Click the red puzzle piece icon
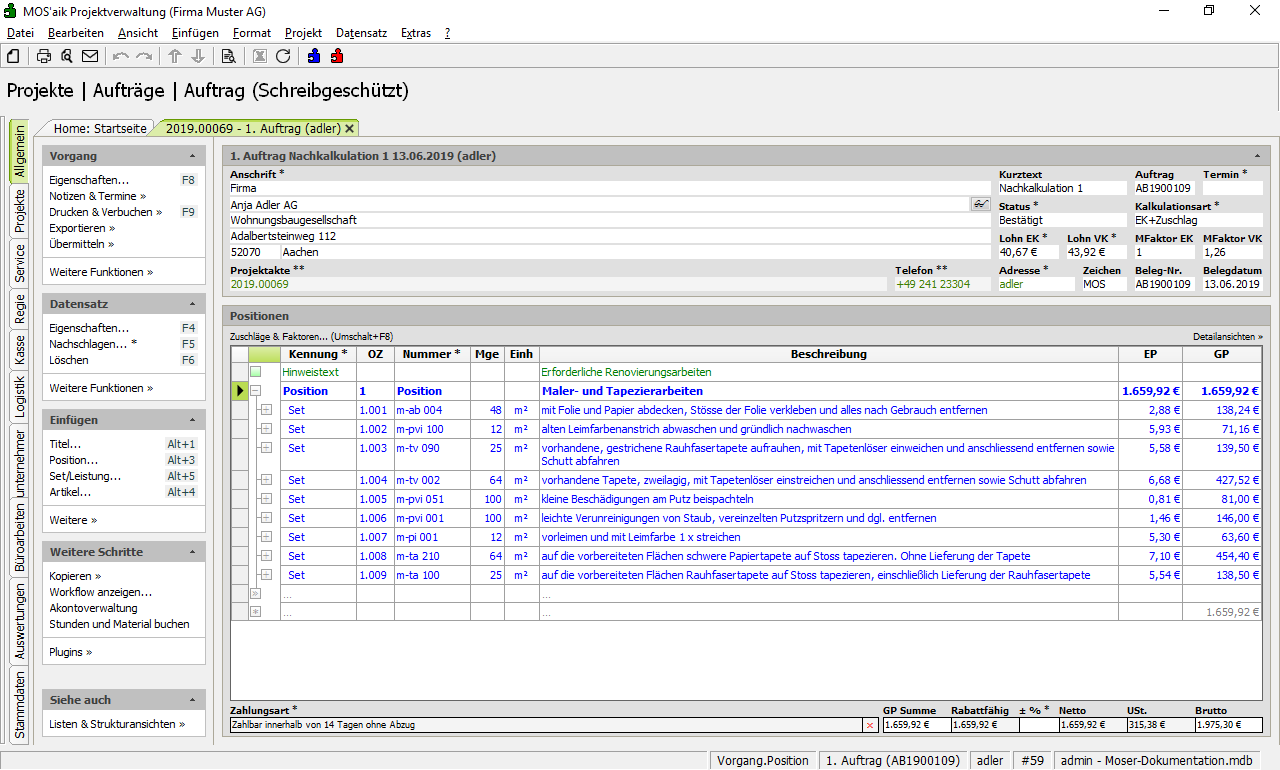Image resolution: width=1280 pixels, height=770 pixels. point(337,56)
